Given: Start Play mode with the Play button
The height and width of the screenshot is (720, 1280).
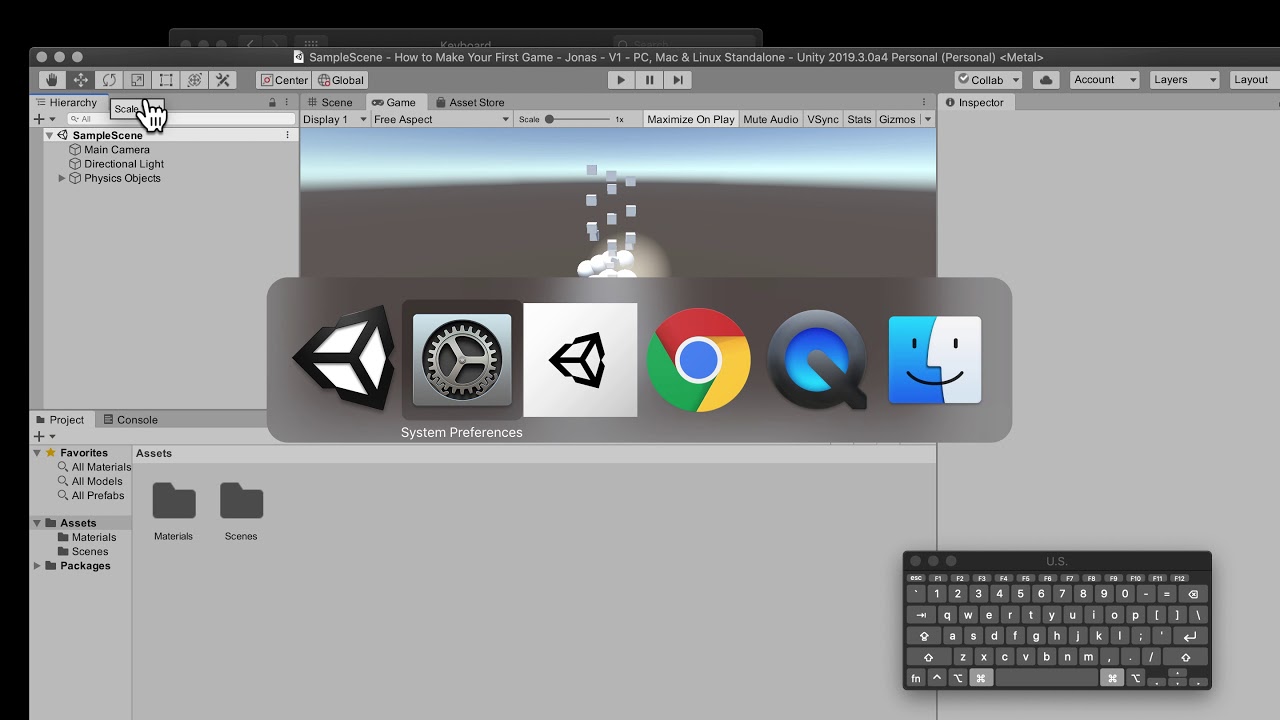Looking at the screenshot, I should click(621, 80).
